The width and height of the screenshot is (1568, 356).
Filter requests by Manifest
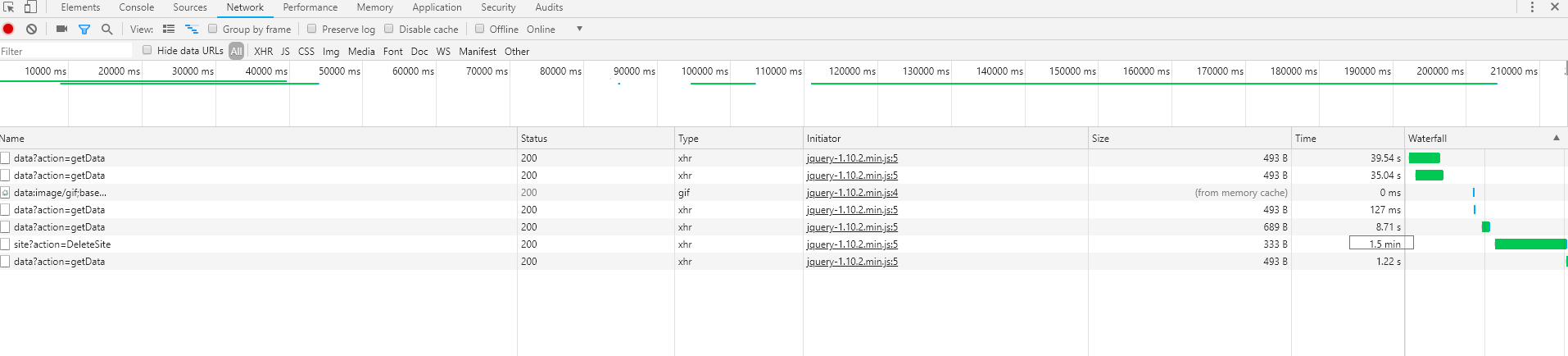(478, 51)
